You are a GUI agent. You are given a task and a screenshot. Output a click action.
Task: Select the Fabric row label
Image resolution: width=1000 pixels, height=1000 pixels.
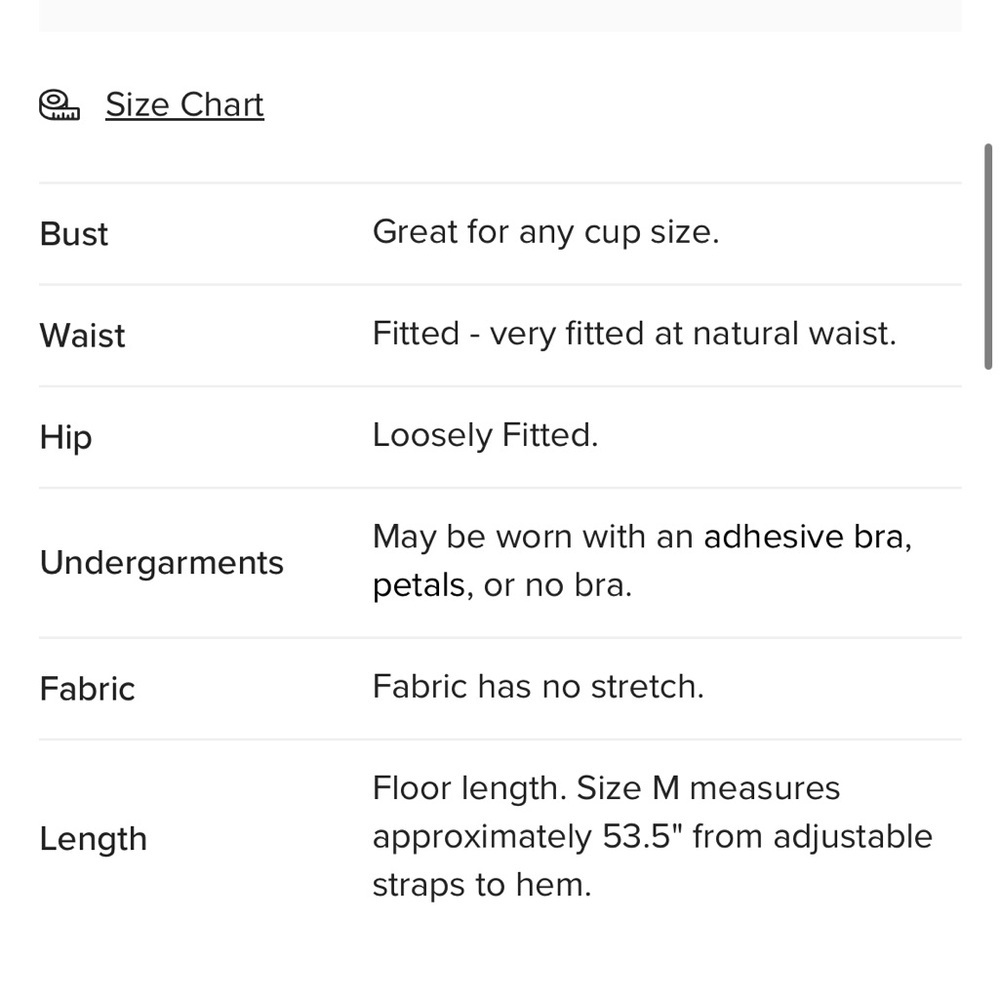(x=87, y=689)
